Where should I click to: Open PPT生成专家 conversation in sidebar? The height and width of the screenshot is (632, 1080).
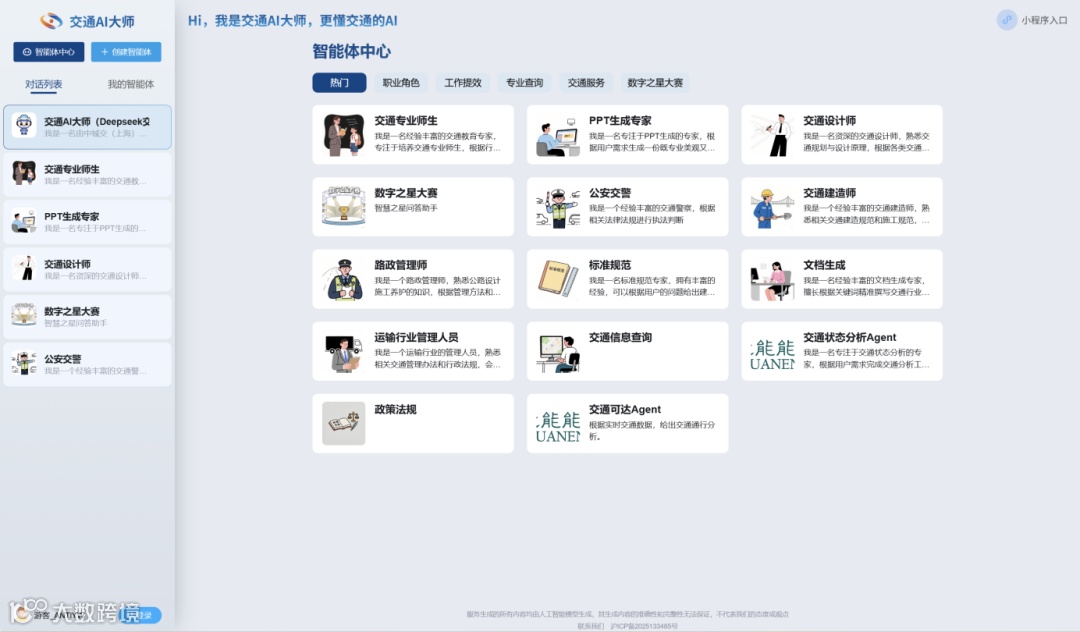pos(87,222)
